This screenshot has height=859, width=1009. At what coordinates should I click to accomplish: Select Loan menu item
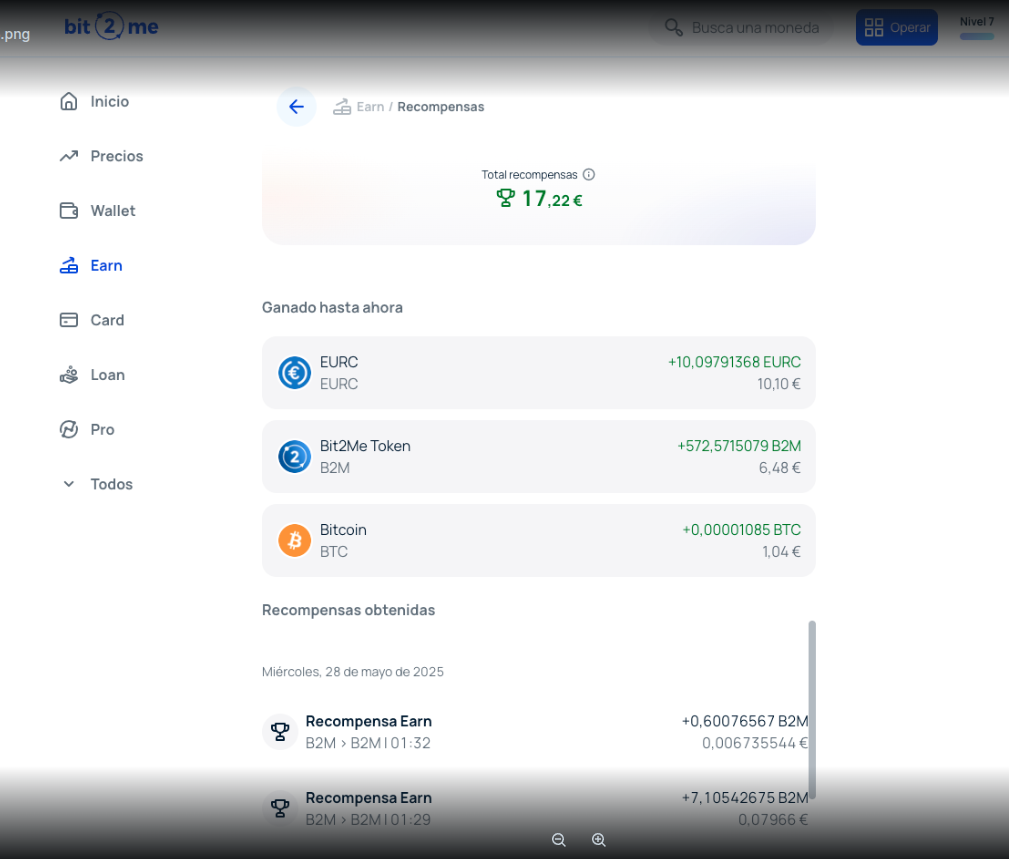click(107, 375)
